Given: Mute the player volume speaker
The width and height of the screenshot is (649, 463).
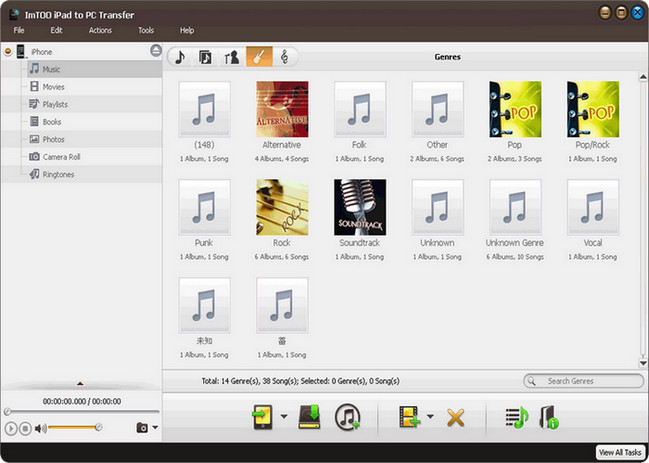Looking at the screenshot, I should click(x=41, y=428).
